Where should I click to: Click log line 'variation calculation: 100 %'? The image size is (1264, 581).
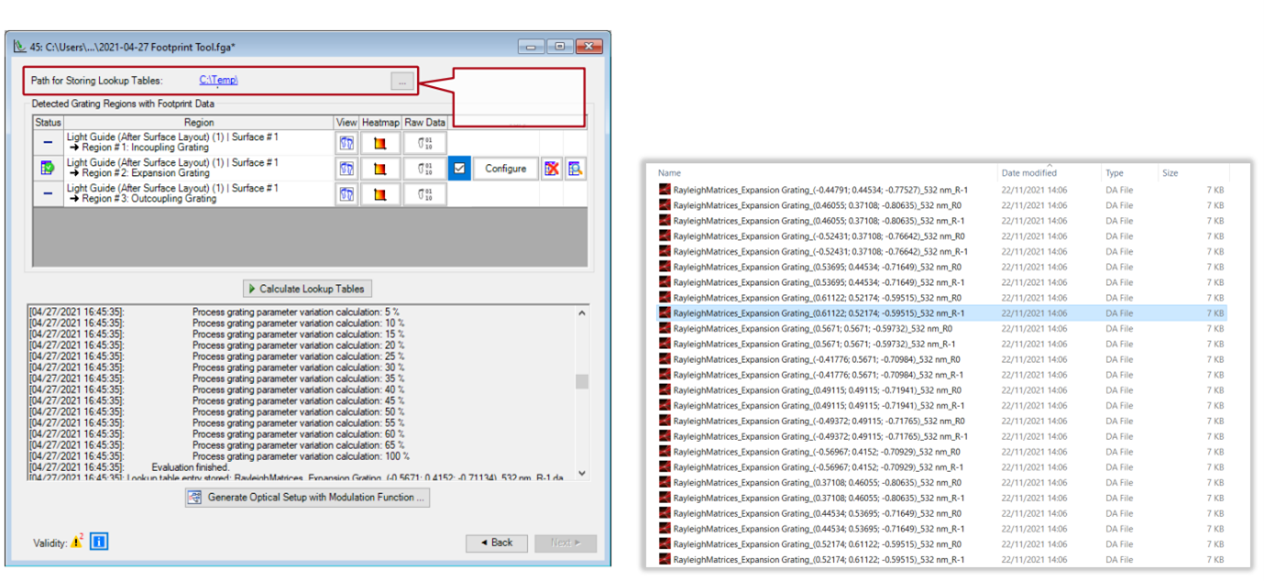[302, 456]
